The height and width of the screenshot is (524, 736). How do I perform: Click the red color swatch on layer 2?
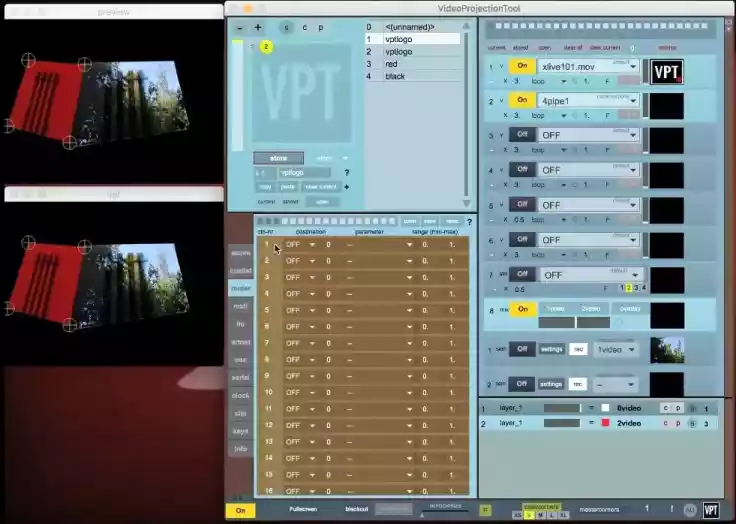pyautogui.click(x=606, y=424)
